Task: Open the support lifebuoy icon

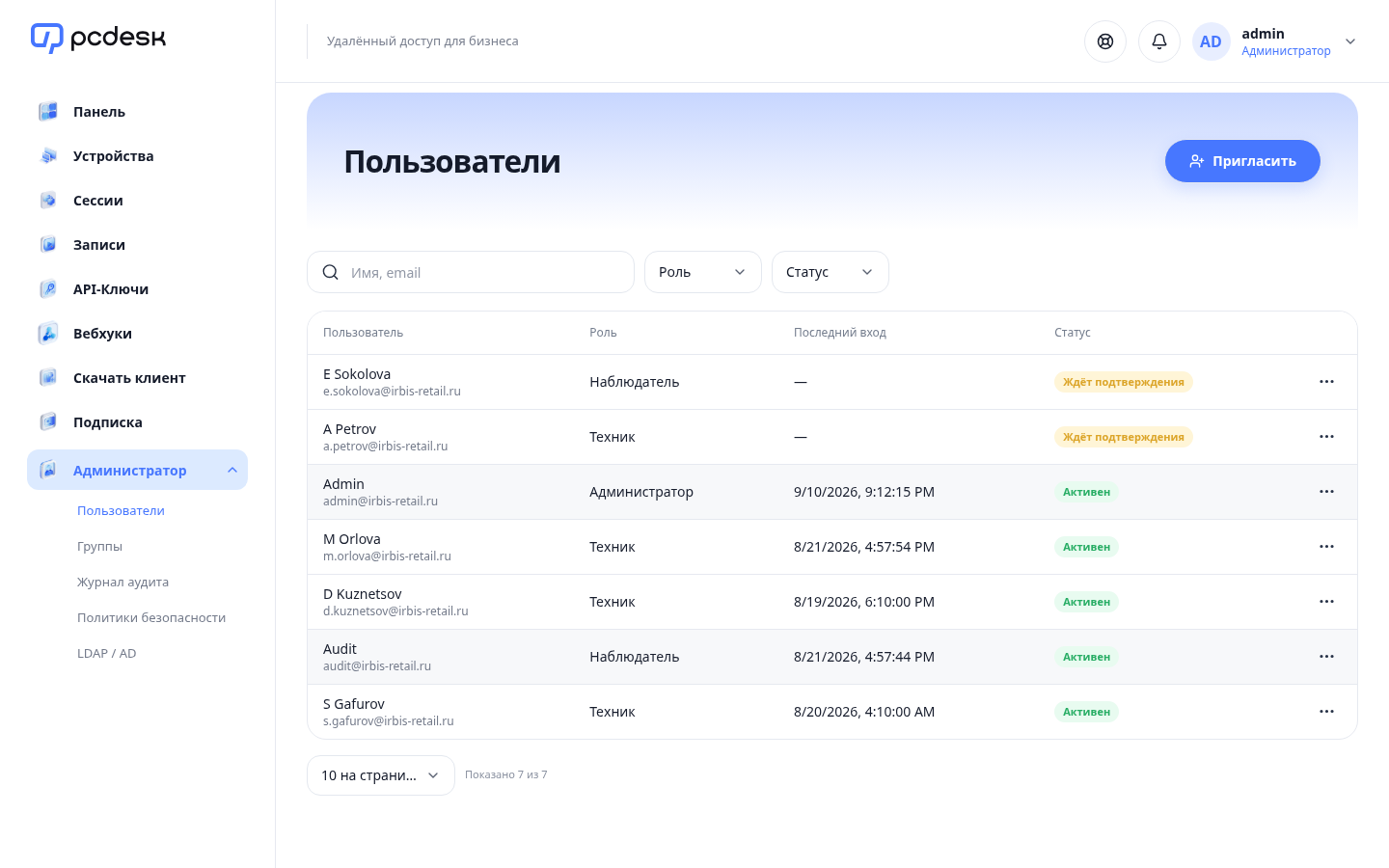Action: pyautogui.click(x=1105, y=41)
